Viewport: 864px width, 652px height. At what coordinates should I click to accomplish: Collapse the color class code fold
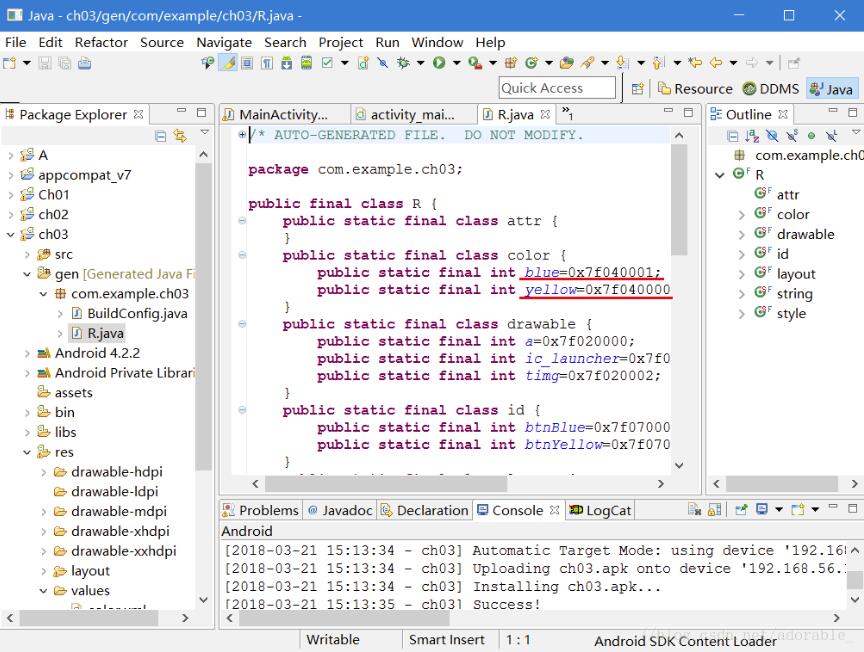(242, 255)
